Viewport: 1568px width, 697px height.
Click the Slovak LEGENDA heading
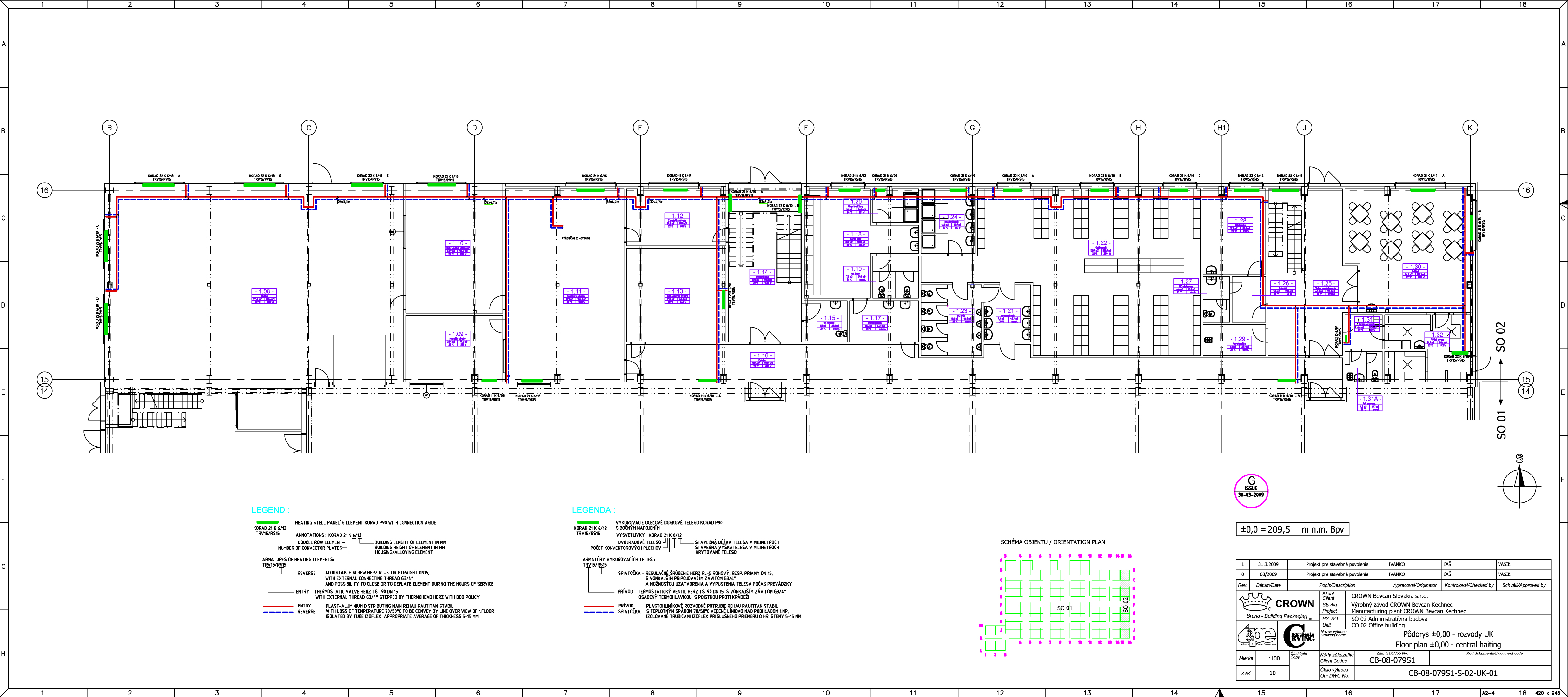[x=593, y=510]
